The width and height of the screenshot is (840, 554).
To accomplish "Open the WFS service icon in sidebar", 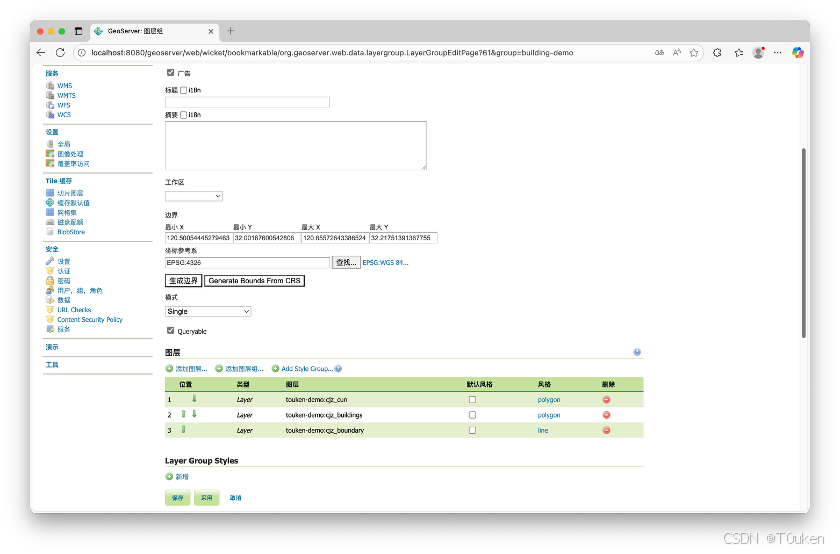I will (50, 105).
